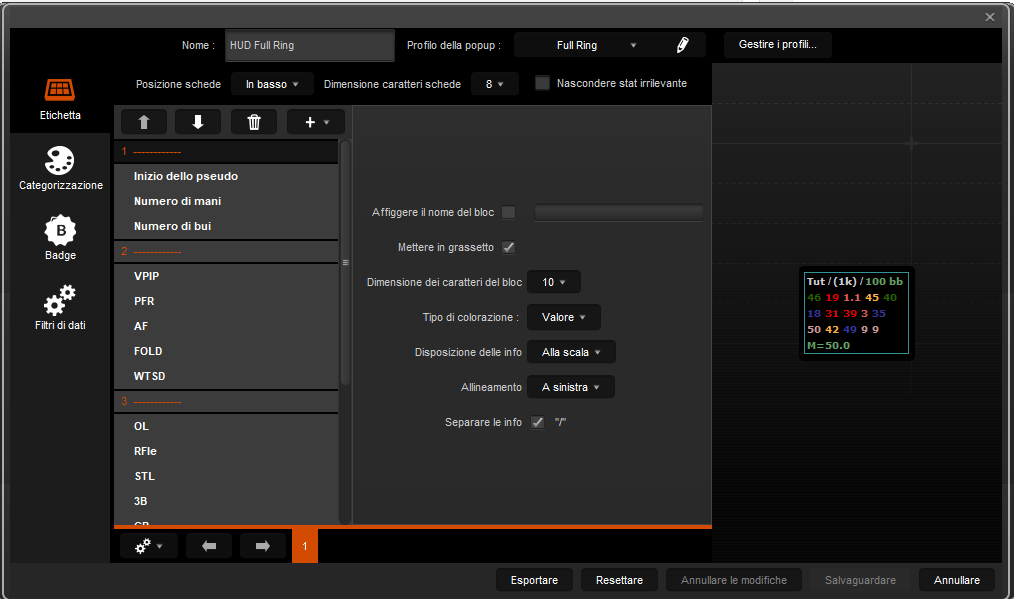Click the block name text field

pyautogui.click(x=618, y=212)
